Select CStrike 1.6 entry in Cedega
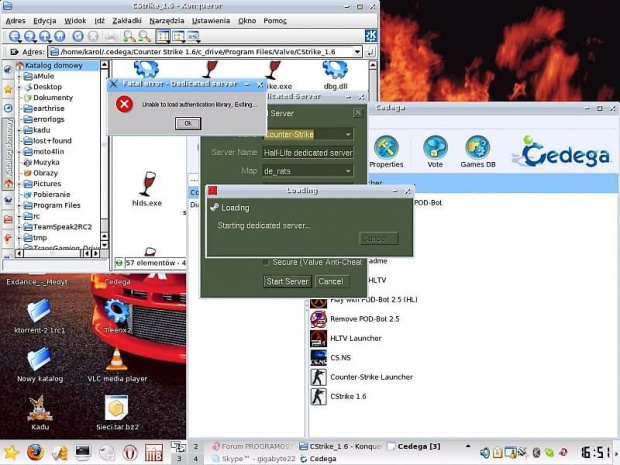620x465 pixels. pyautogui.click(x=348, y=396)
